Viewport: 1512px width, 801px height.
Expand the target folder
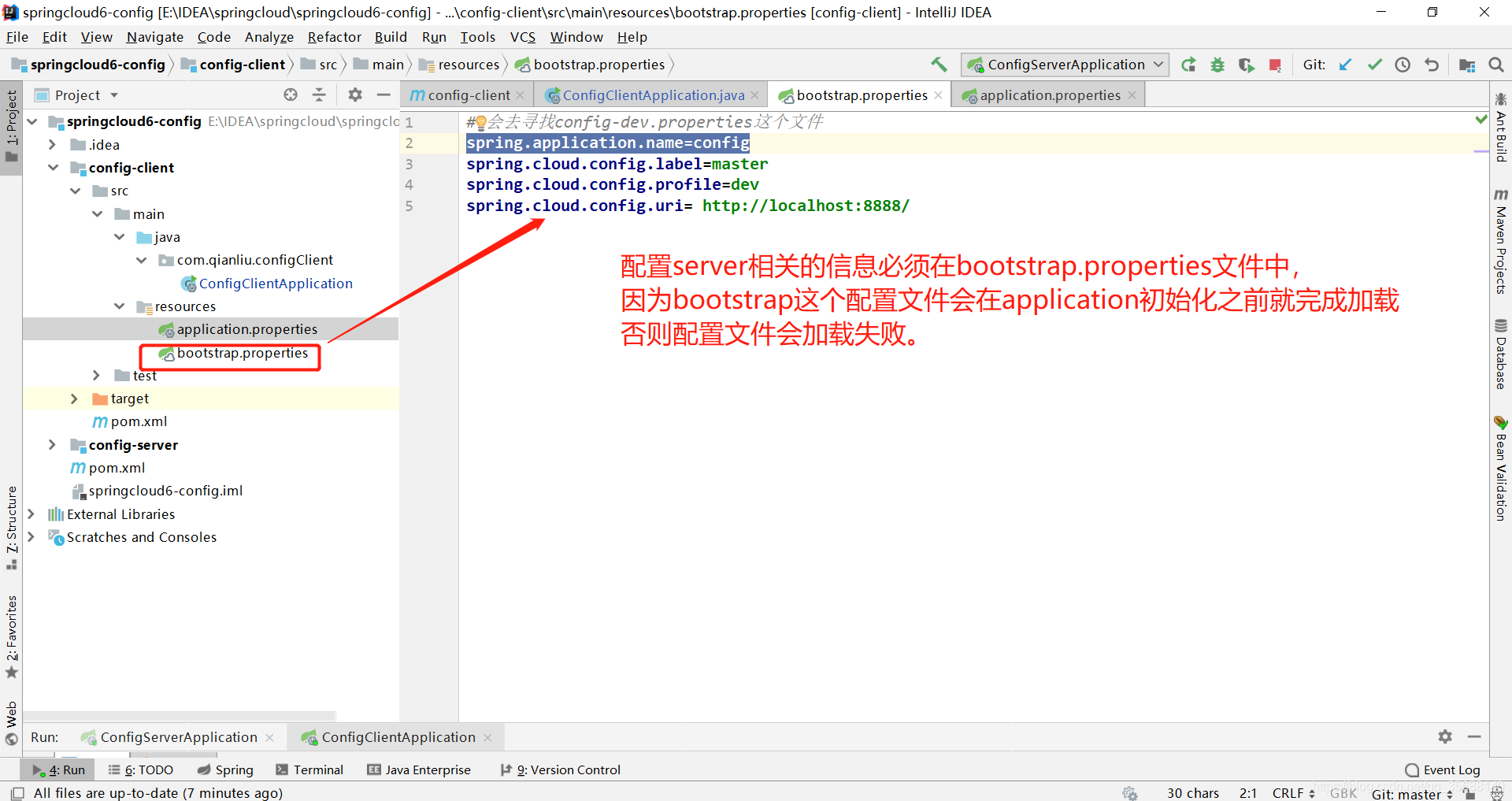point(74,399)
